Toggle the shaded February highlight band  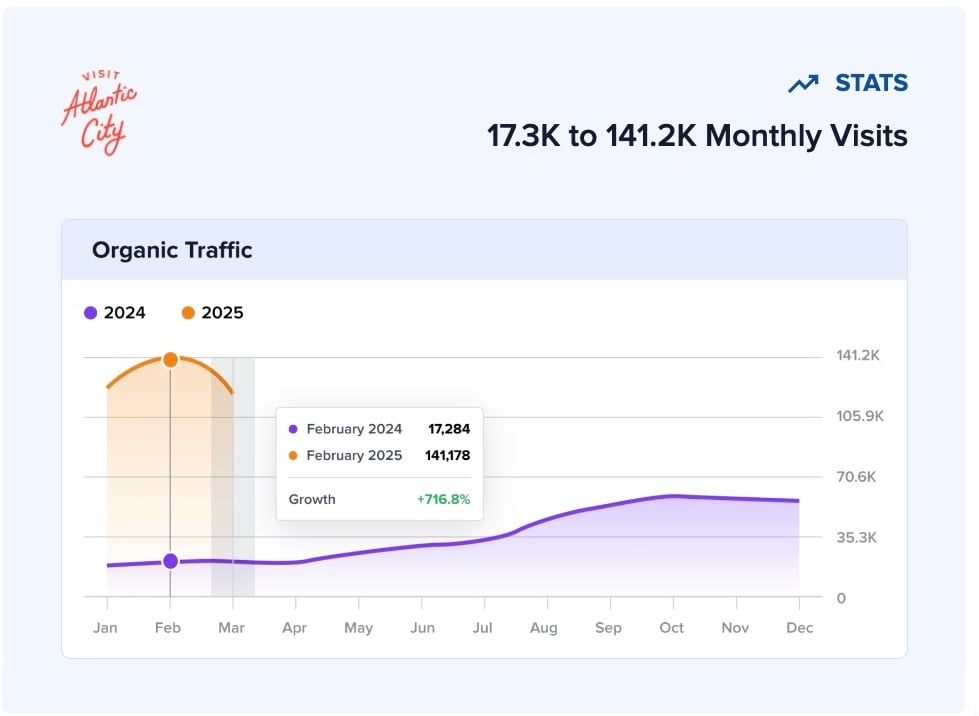point(232,470)
